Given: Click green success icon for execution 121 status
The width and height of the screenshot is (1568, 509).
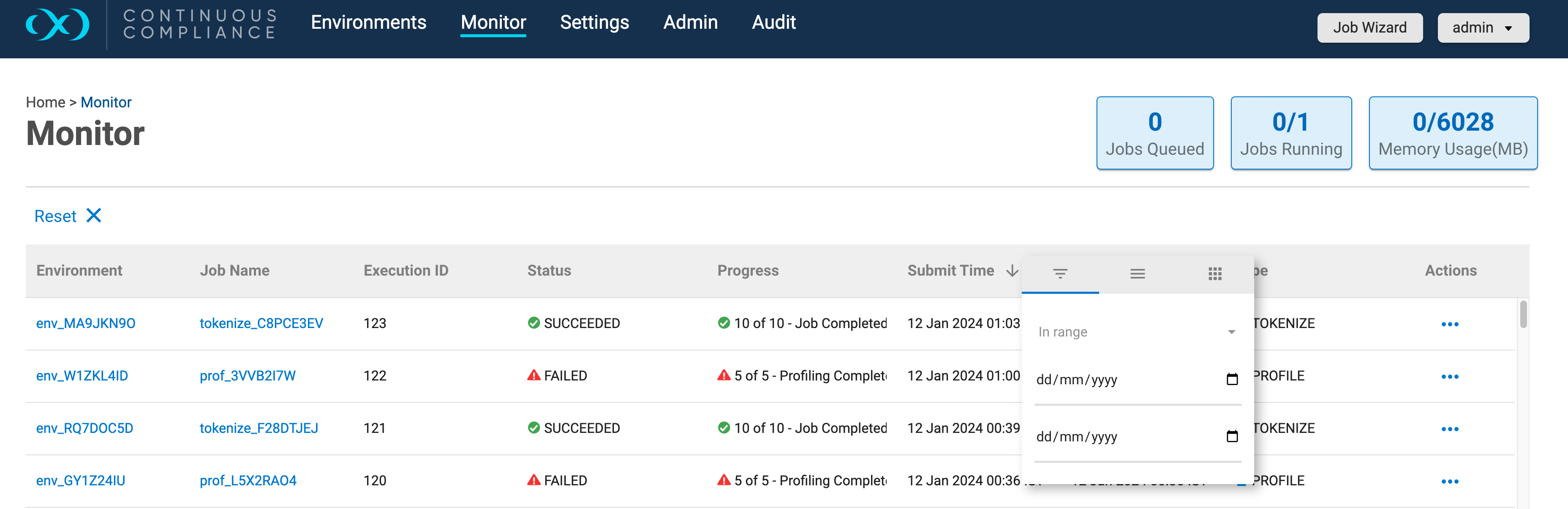Looking at the screenshot, I should [534, 427].
